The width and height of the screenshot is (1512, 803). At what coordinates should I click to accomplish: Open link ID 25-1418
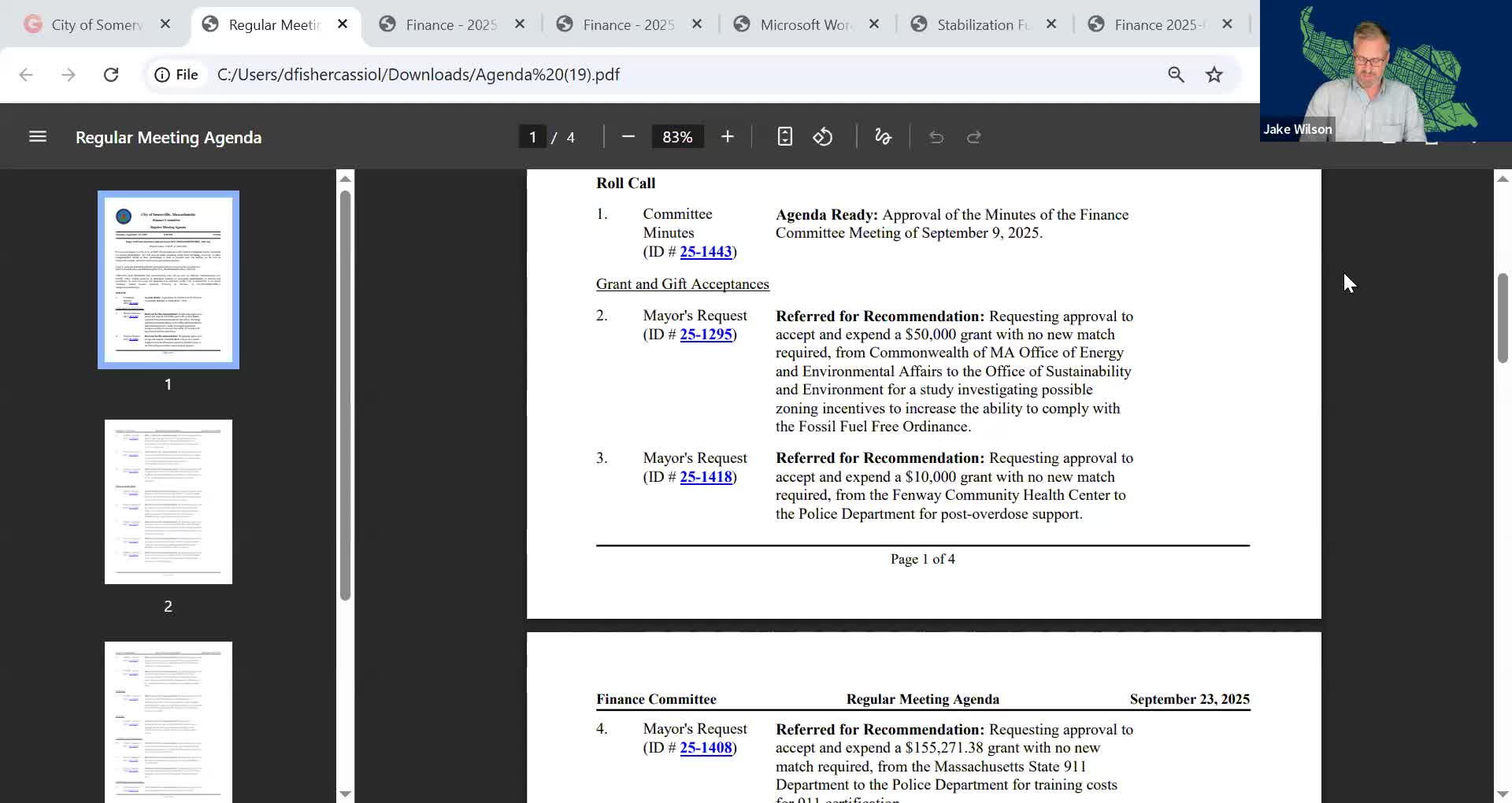tap(706, 477)
